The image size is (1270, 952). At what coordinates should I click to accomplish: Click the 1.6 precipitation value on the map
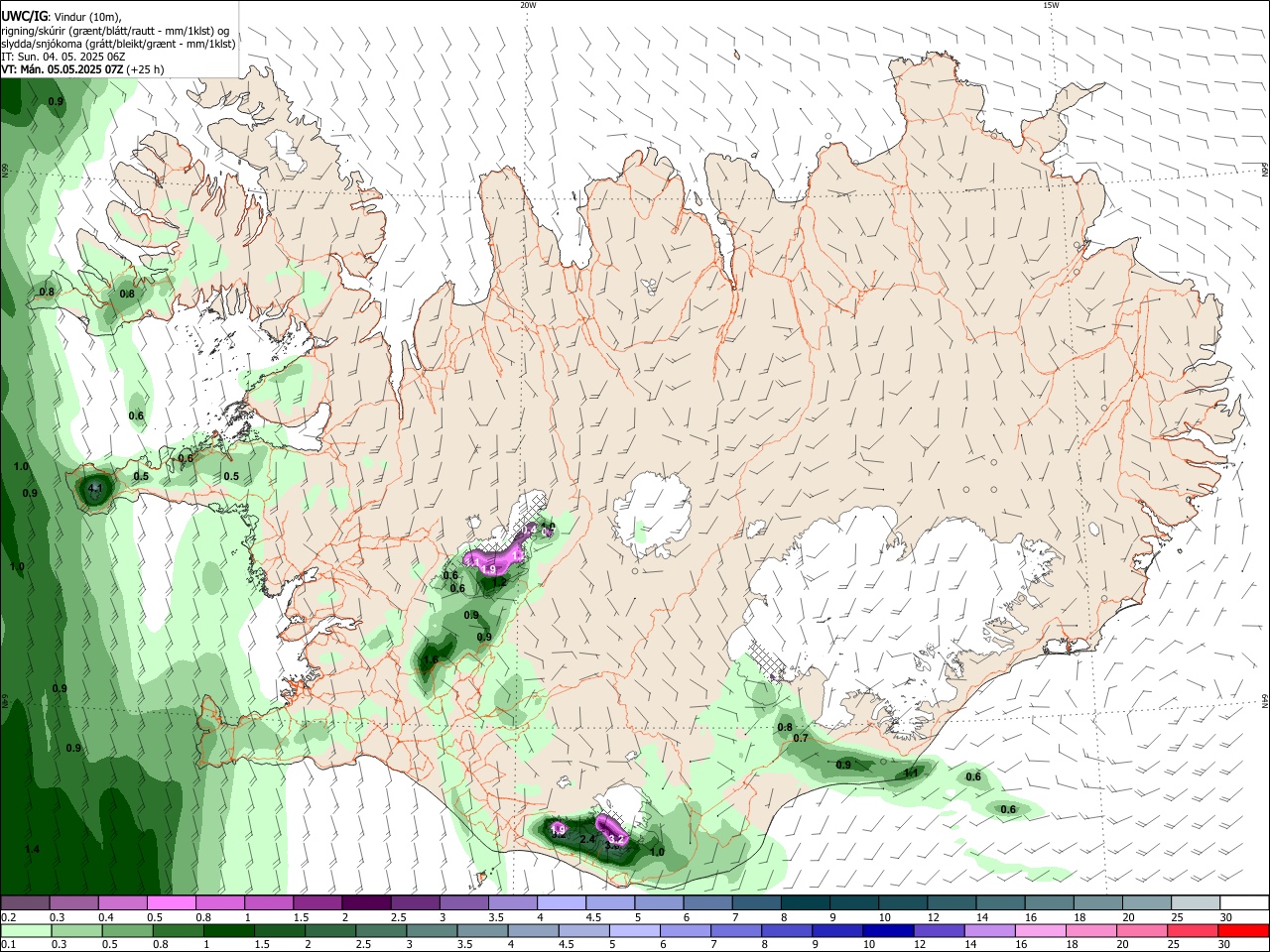tap(431, 659)
